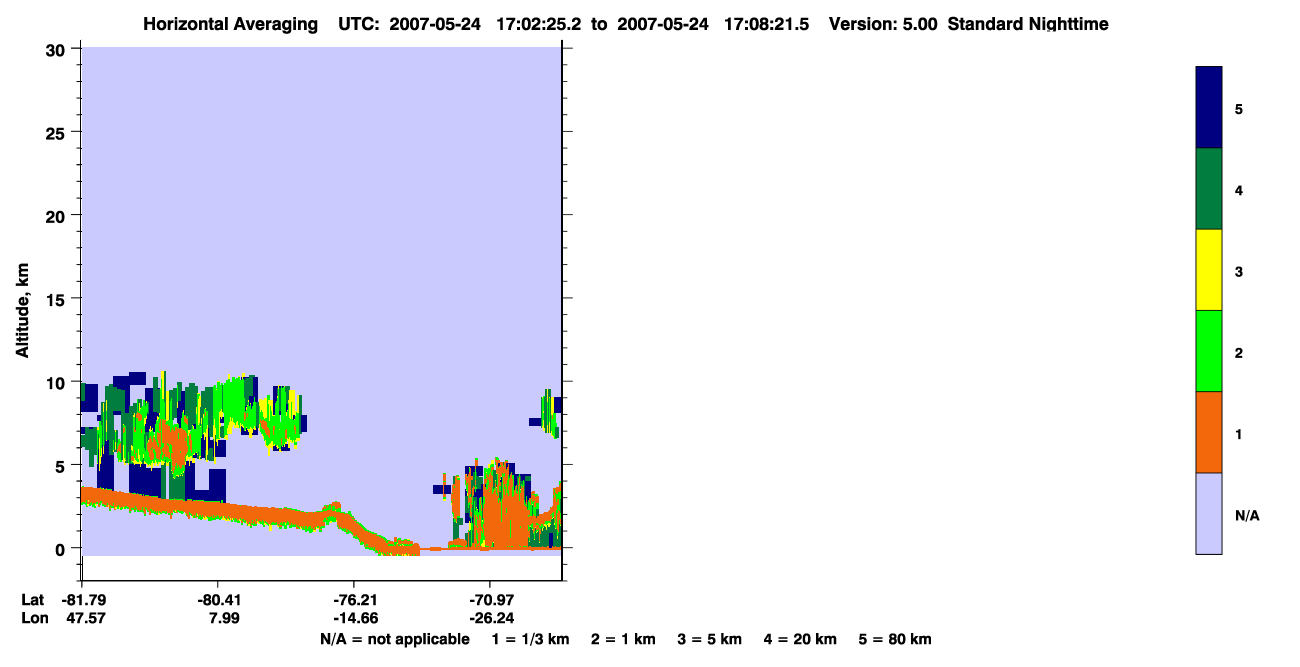Click the colorbar number label 5
1300x667 pixels.
1239,109
